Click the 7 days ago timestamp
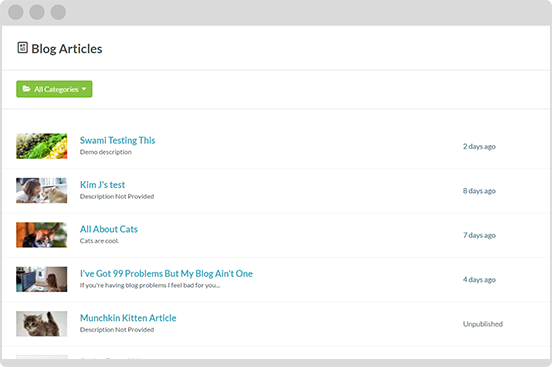552x368 pixels. click(479, 235)
